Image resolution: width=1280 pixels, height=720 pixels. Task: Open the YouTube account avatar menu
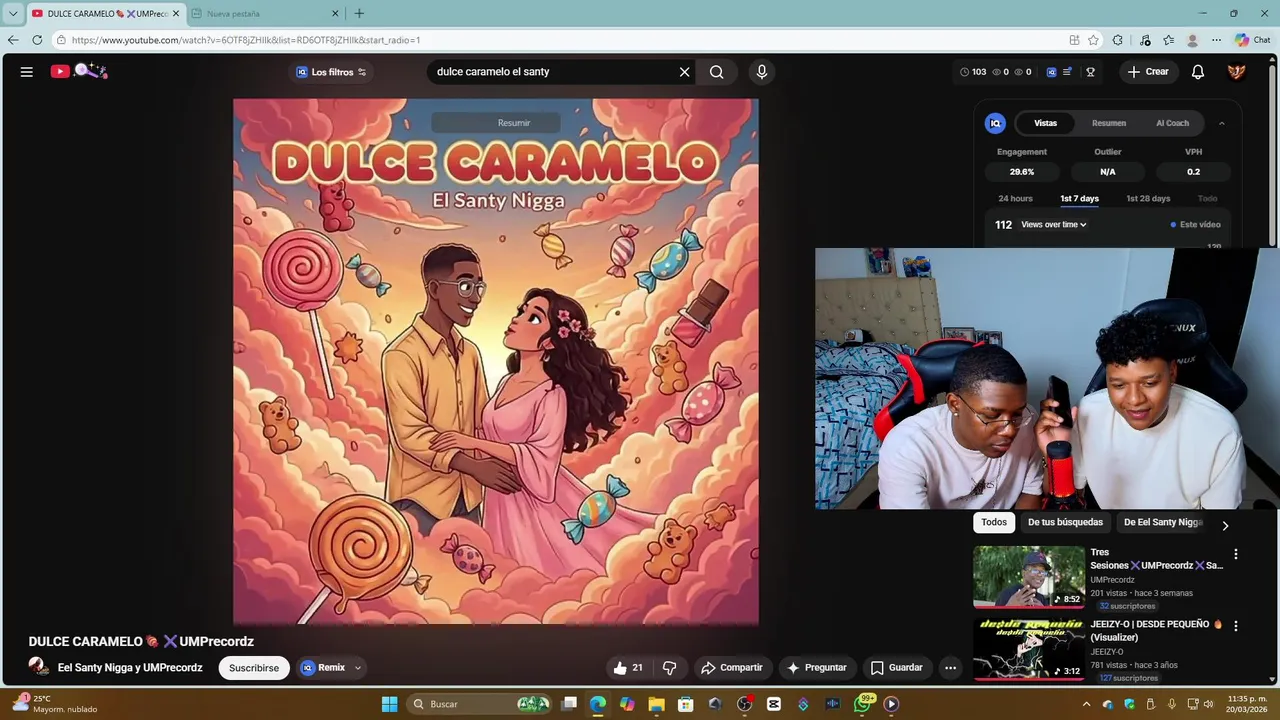(x=1237, y=72)
